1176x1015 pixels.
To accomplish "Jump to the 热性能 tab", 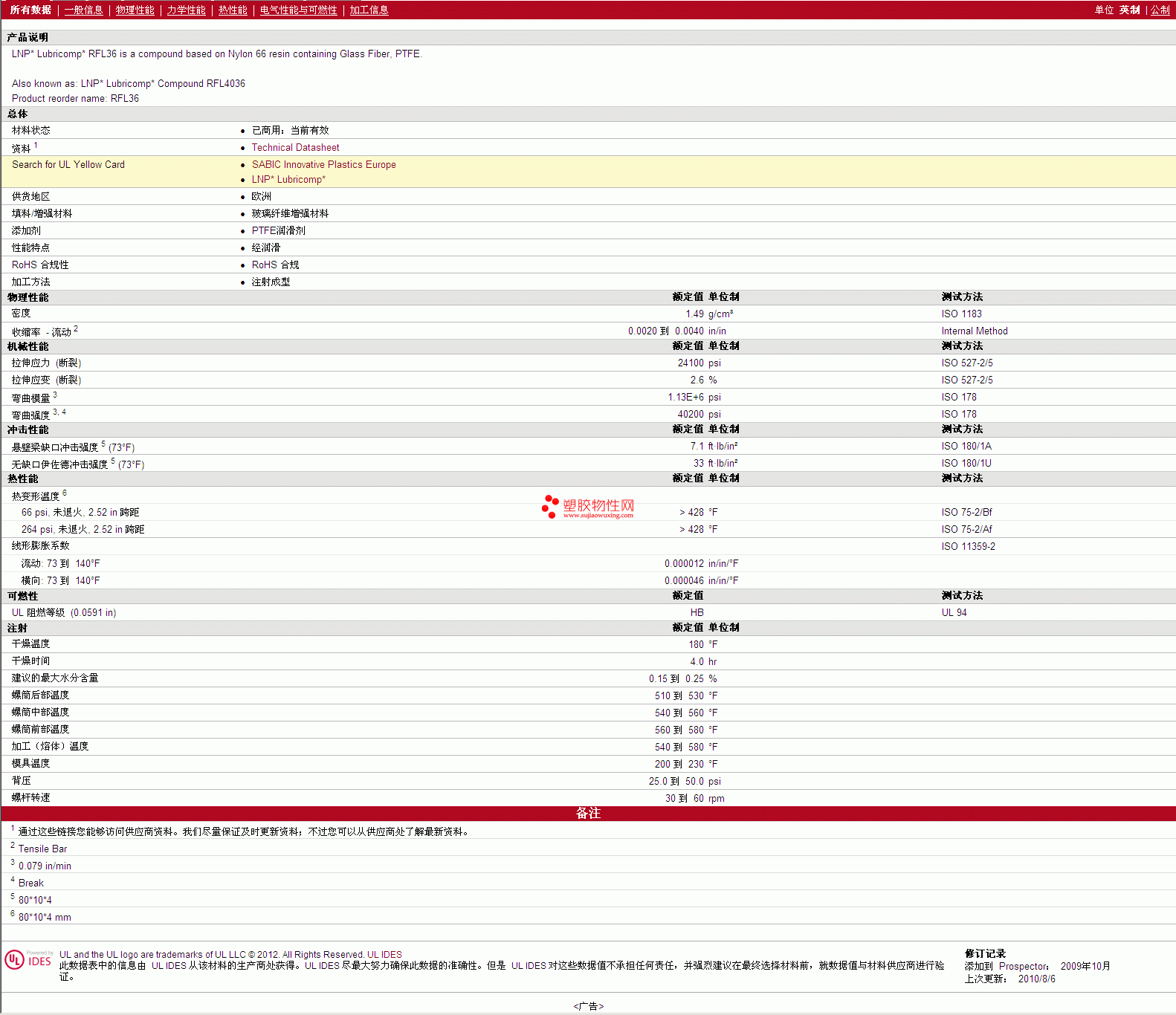I will click(233, 10).
